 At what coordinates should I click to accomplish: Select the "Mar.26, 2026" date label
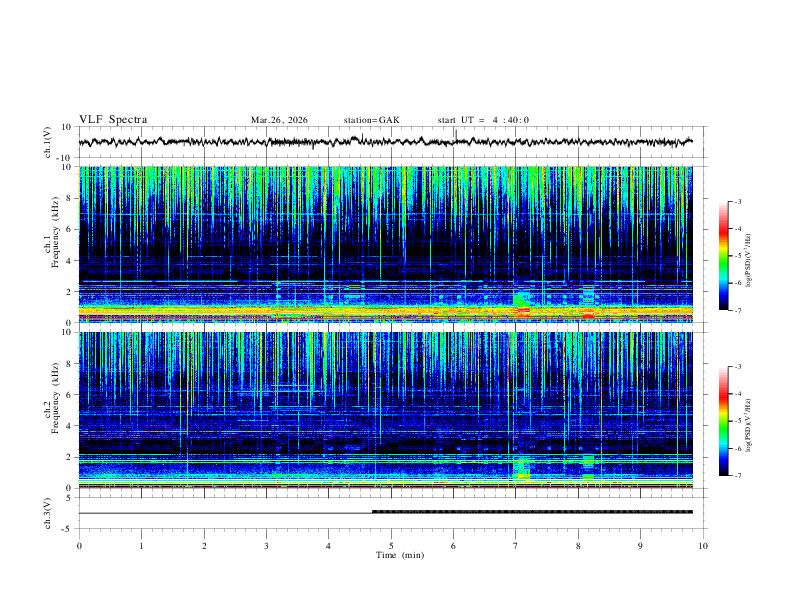click(x=279, y=120)
